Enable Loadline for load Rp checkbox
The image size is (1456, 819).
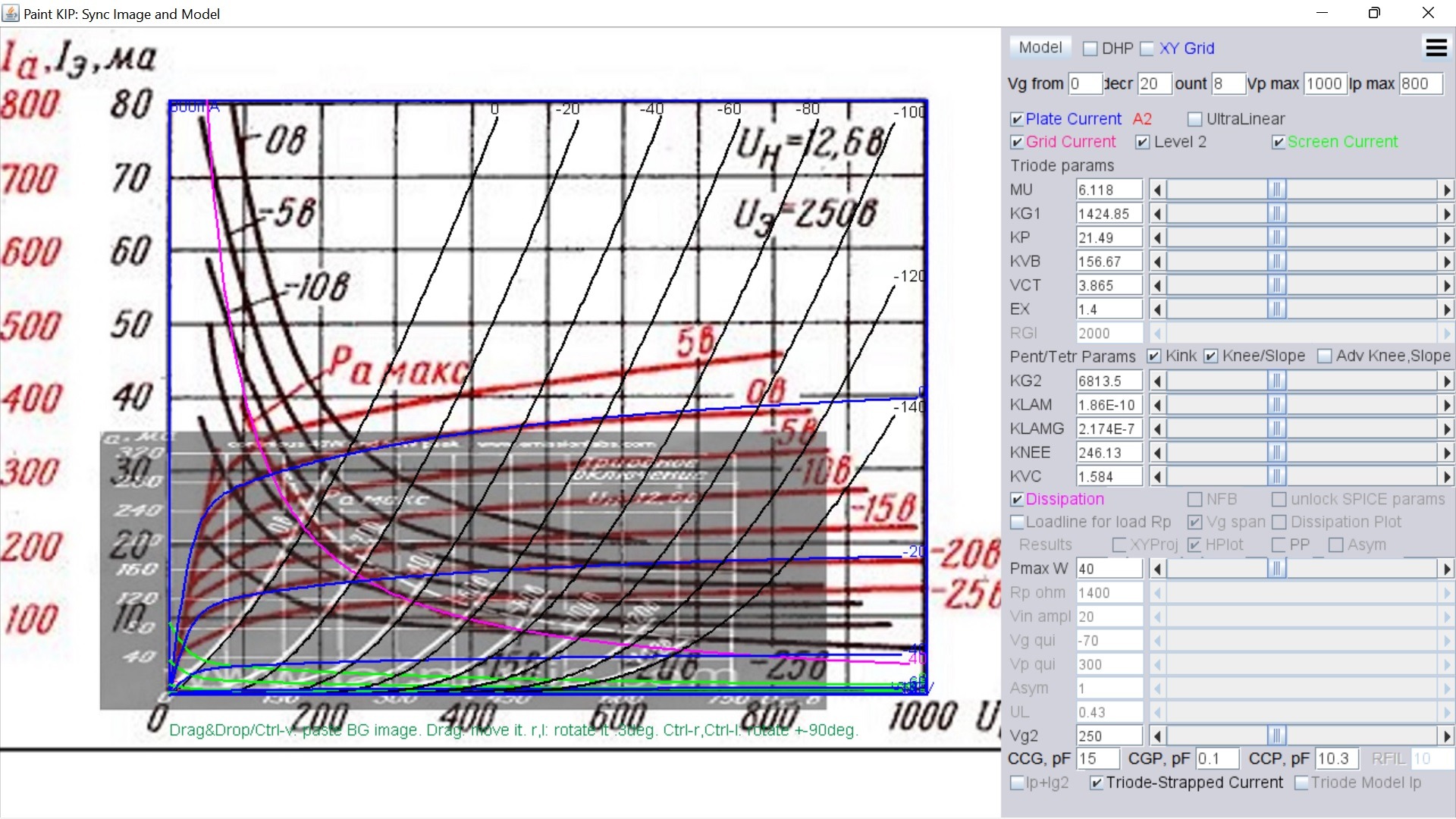[1018, 522]
